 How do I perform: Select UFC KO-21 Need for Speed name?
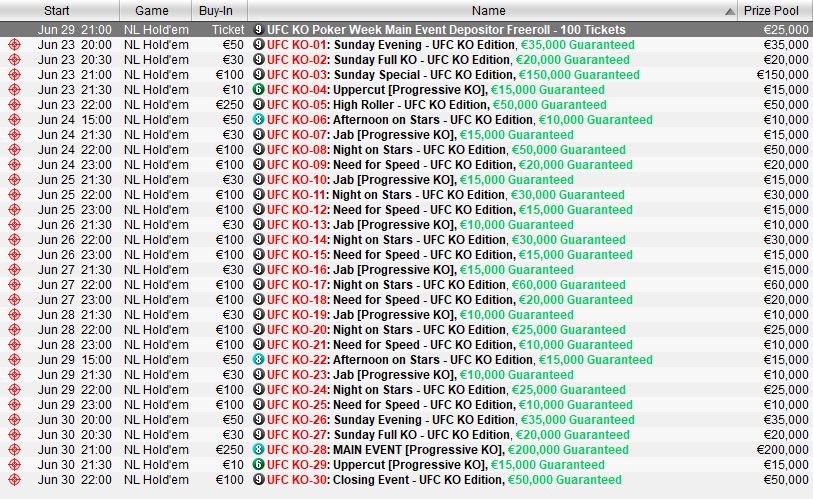pyautogui.click(x=450, y=345)
